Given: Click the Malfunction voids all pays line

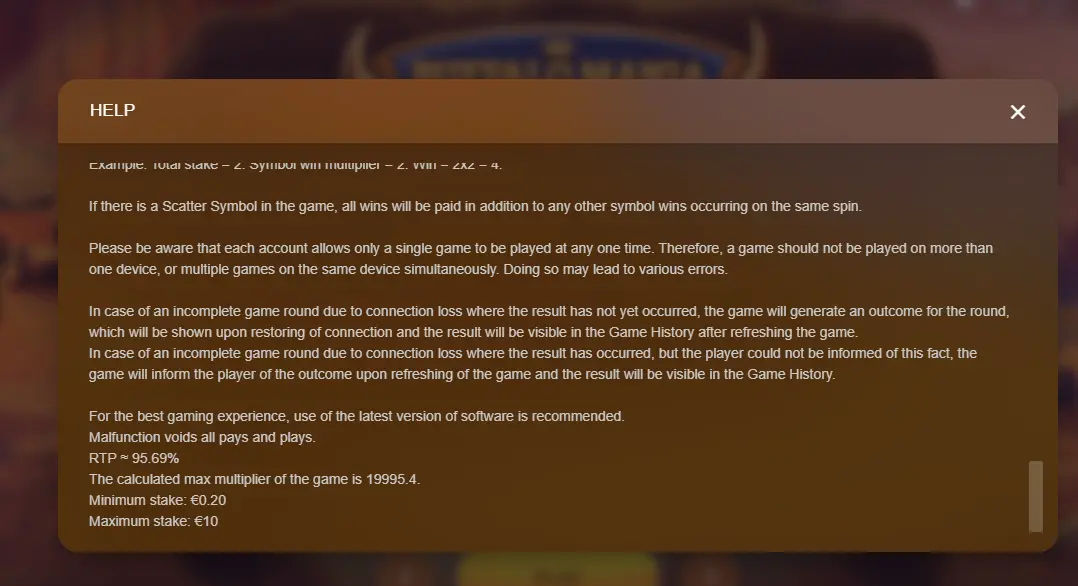Looking at the screenshot, I should tap(202, 437).
